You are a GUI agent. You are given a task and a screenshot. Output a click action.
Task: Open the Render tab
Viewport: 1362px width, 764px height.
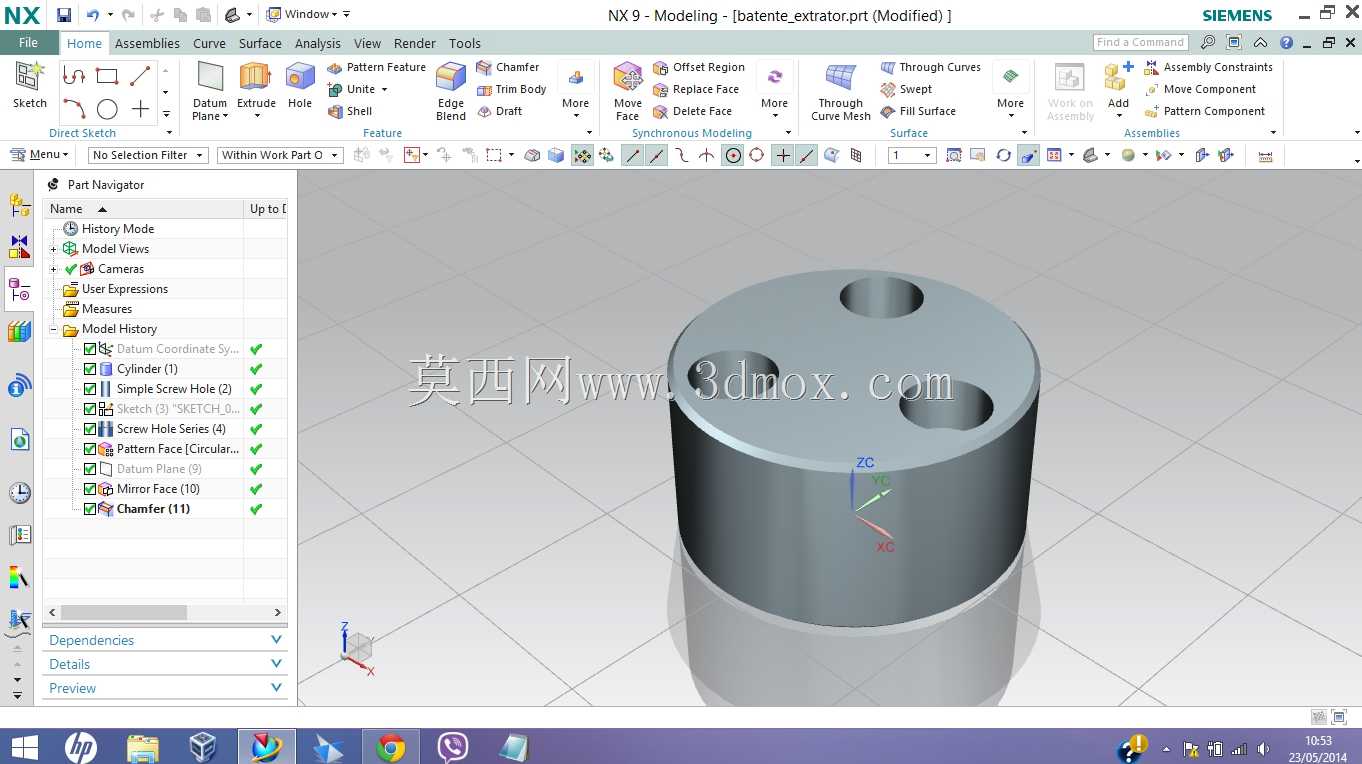(x=415, y=43)
